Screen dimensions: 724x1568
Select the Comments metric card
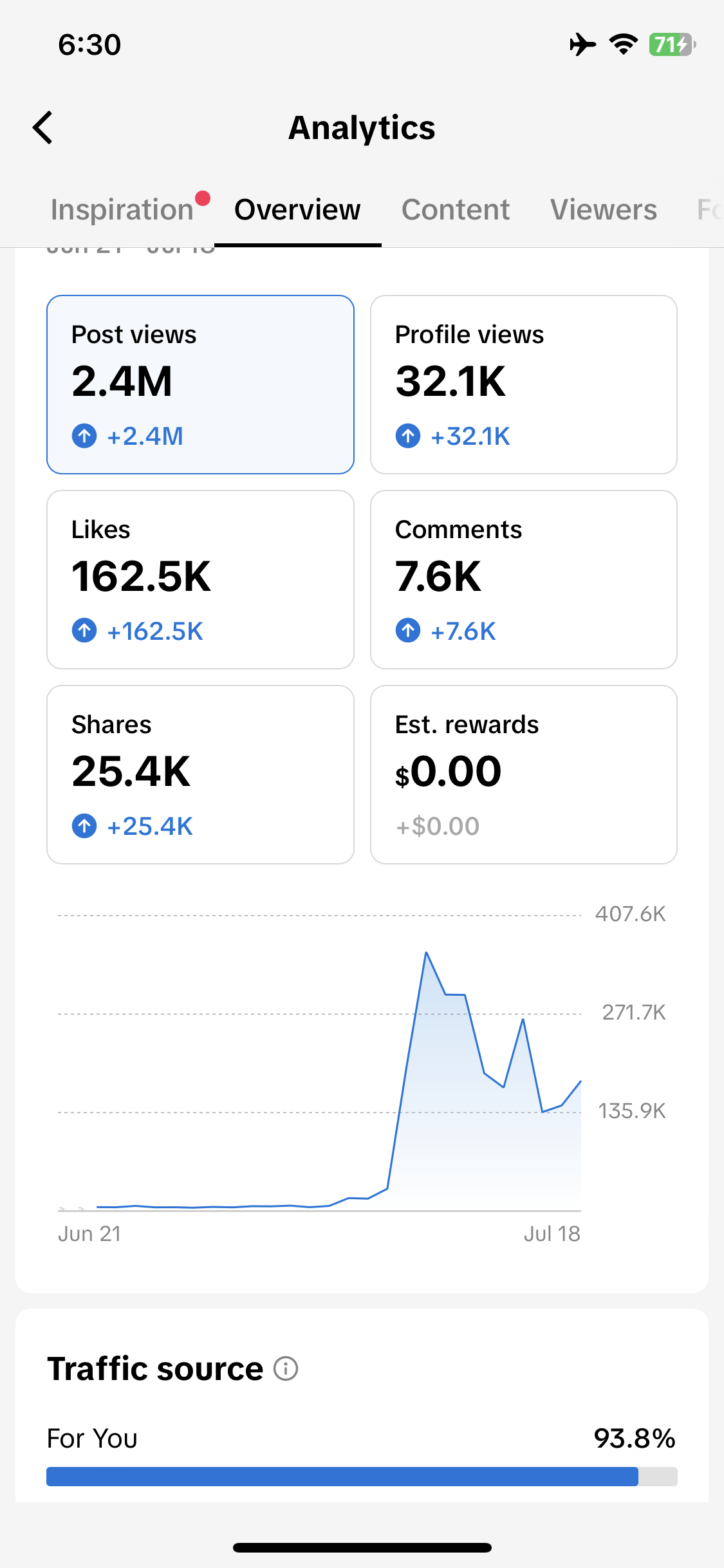[x=524, y=580]
